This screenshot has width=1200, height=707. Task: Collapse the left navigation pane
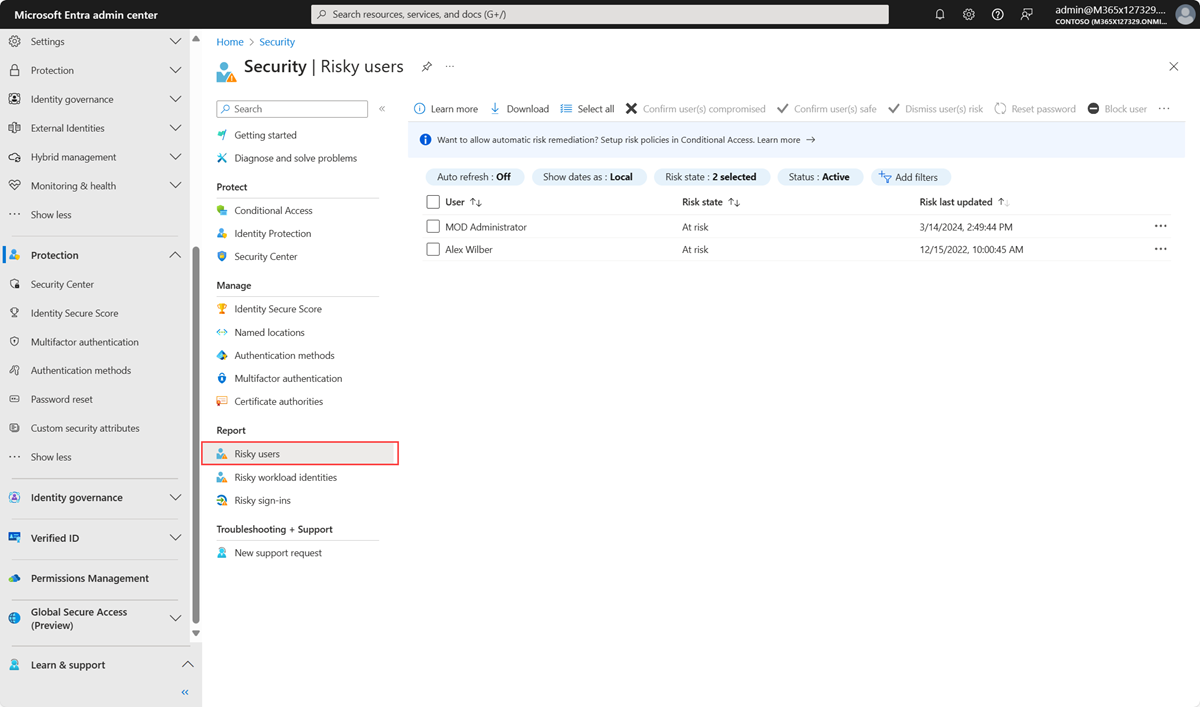[x=185, y=692]
